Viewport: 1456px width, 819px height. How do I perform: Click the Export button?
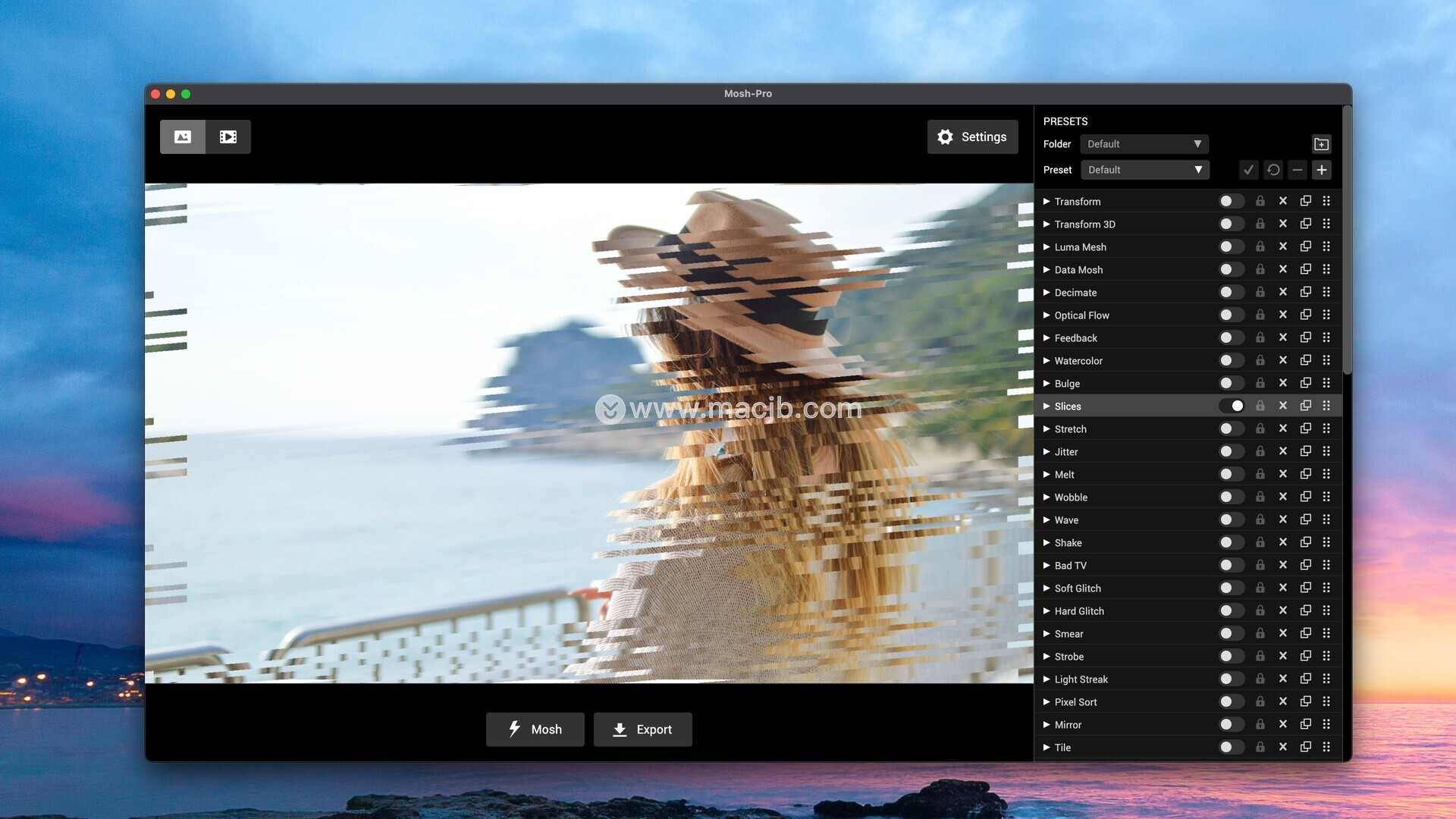[642, 730]
